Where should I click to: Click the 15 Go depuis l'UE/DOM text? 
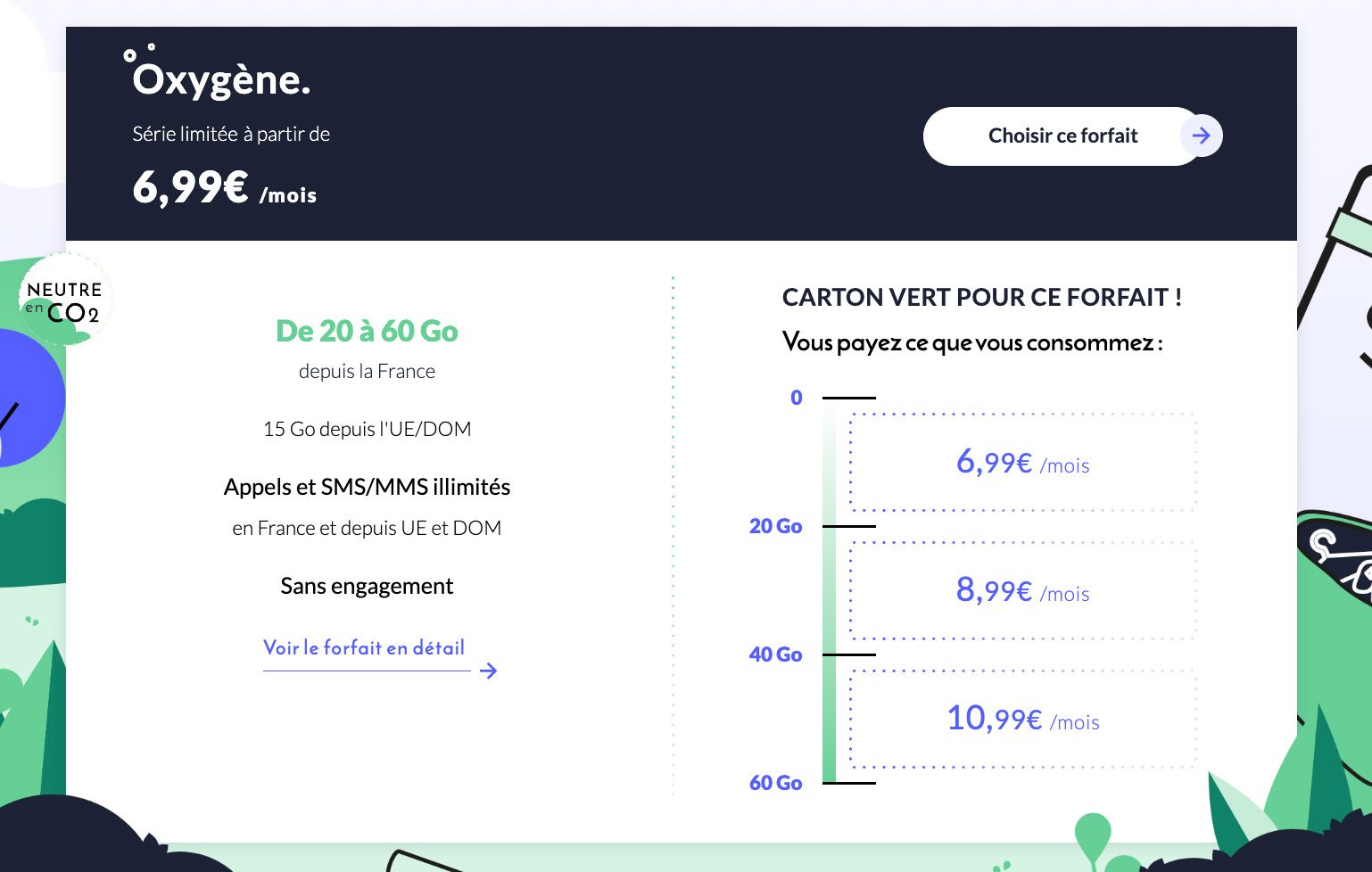point(367,429)
